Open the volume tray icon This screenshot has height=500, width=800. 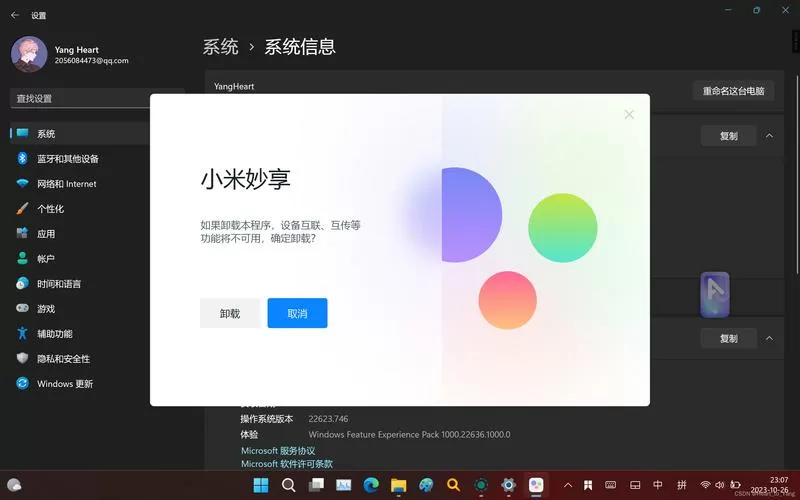click(x=720, y=485)
